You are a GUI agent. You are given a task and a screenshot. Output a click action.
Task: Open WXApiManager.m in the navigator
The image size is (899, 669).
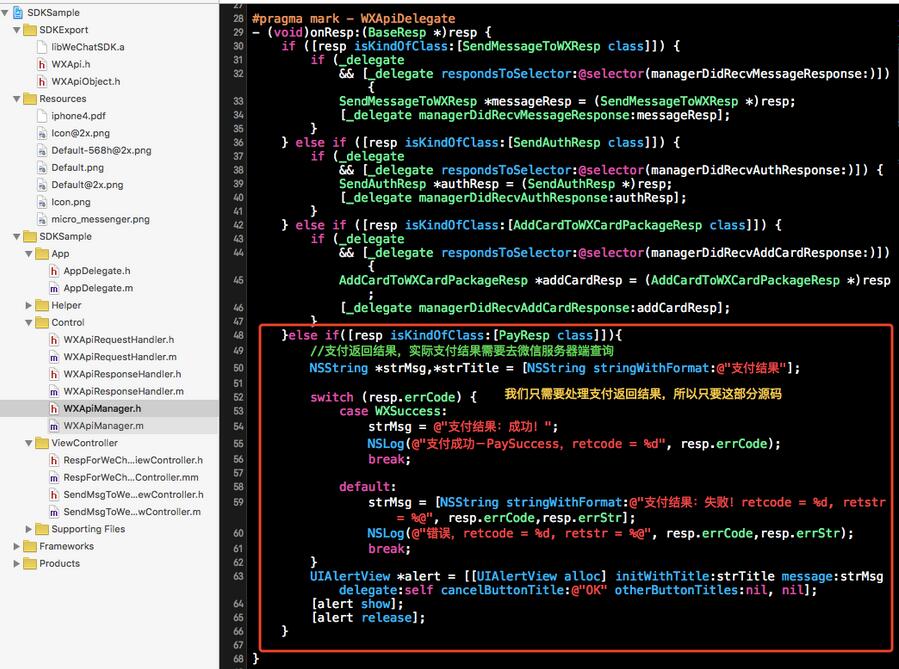103,425
